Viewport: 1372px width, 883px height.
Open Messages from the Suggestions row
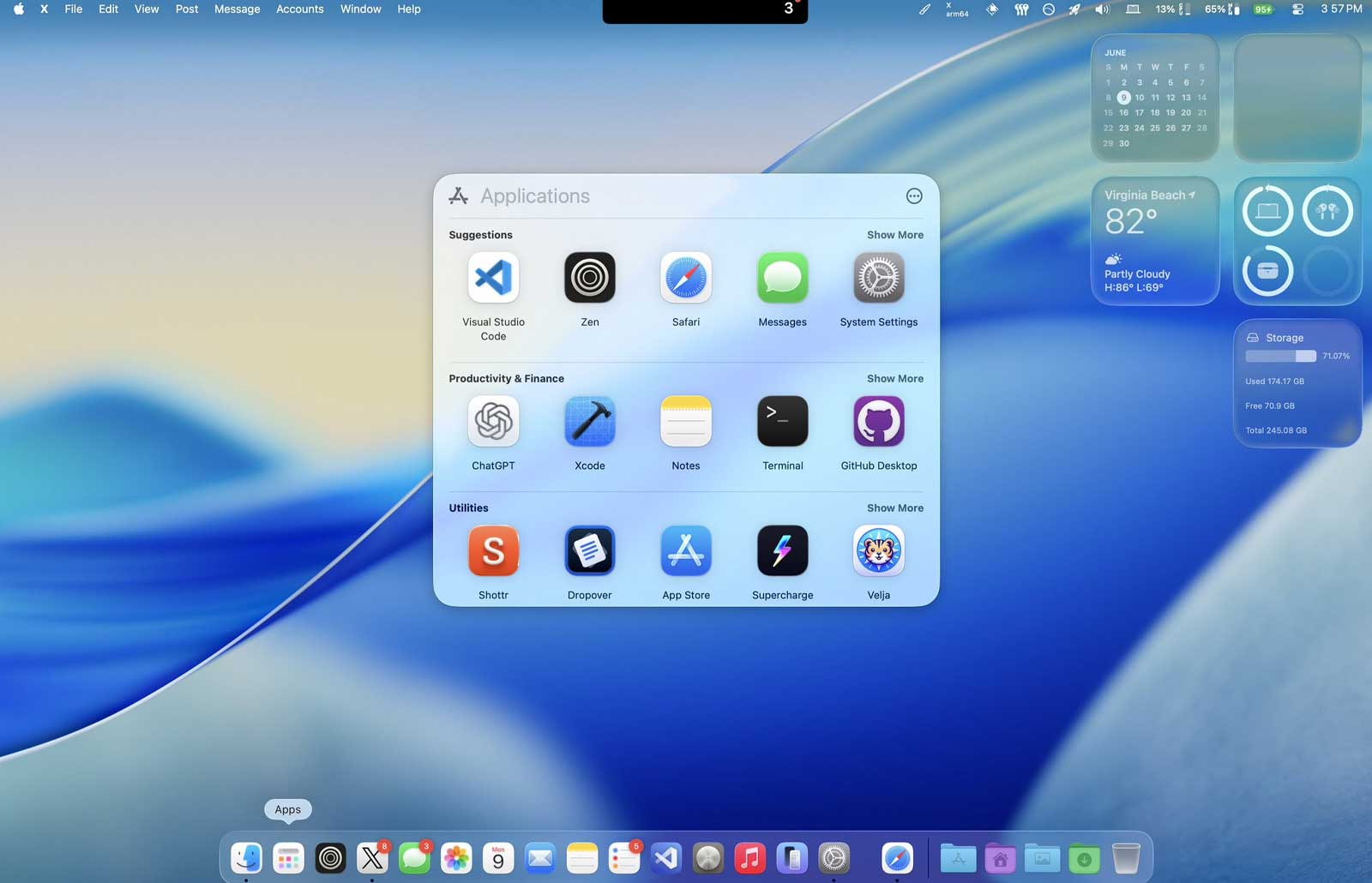[x=783, y=278]
